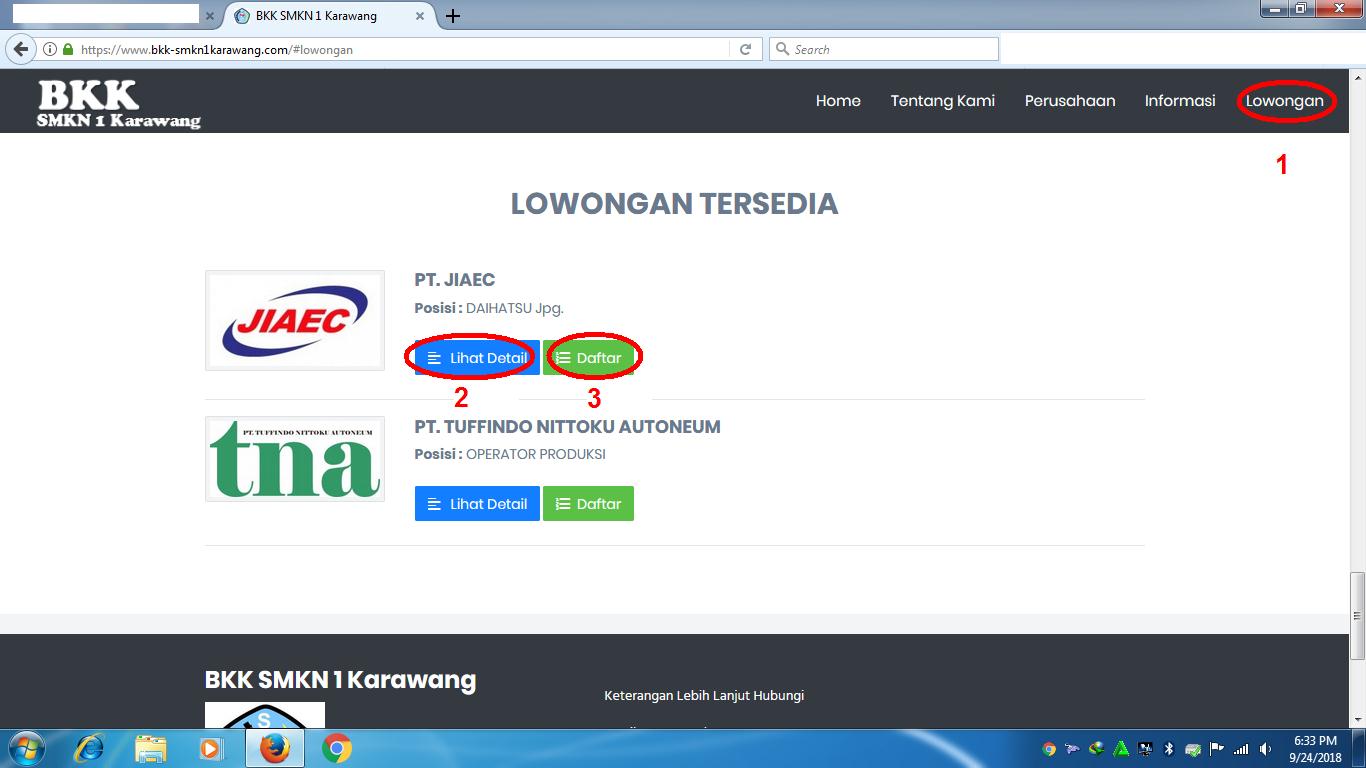Launch Internet Explorer from the taskbar
Viewport: 1366px width, 768px height.
click(x=90, y=748)
